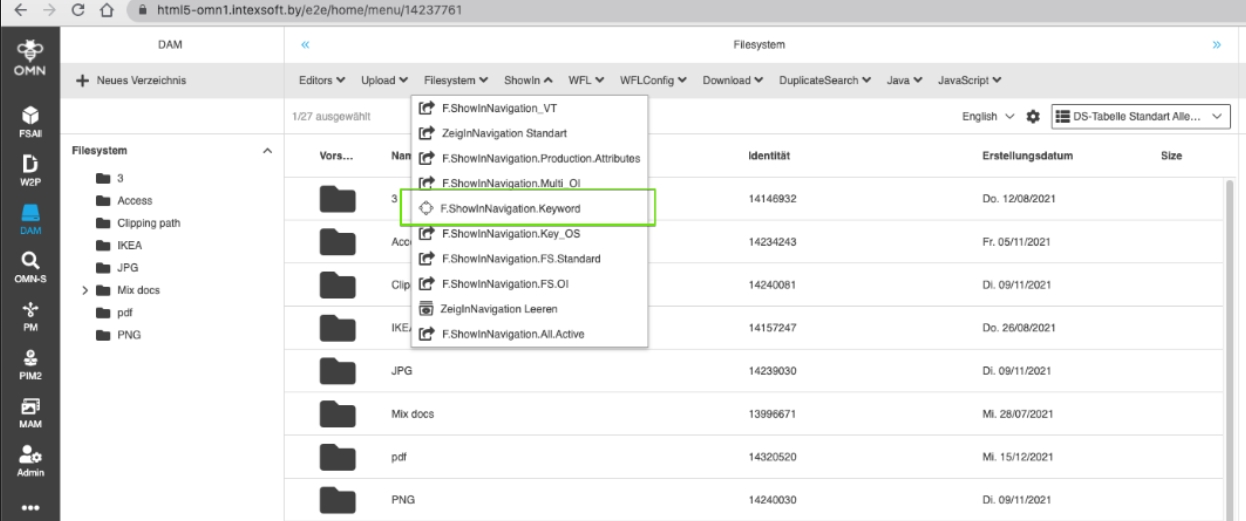Open the WFL dropdown menu

587,80
